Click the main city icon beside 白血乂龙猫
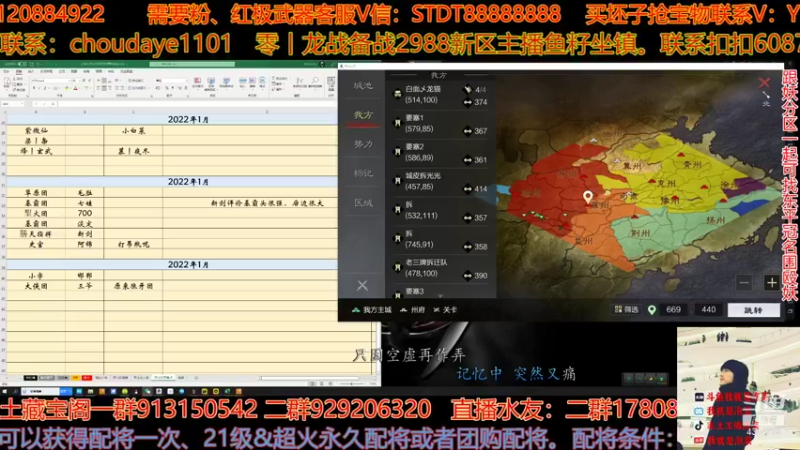The image size is (800, 450). pyautogui.click(x=397, y=94)
